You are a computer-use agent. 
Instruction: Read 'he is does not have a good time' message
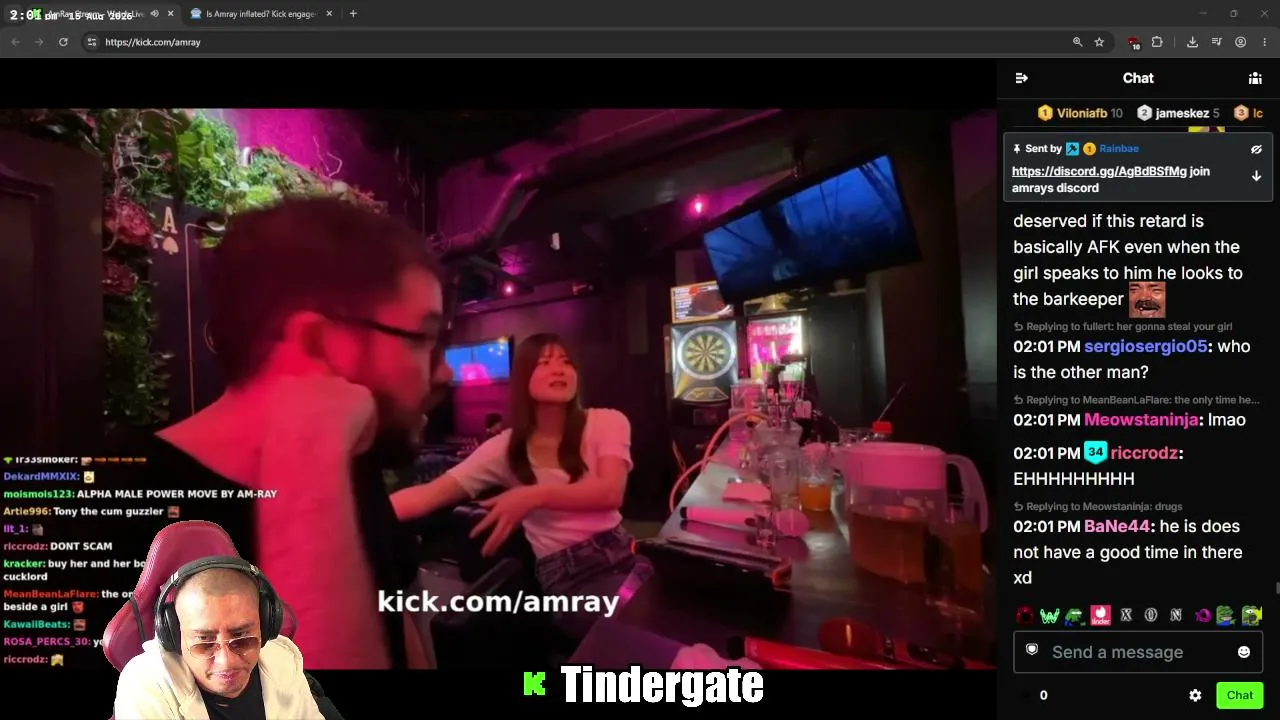1128,552
